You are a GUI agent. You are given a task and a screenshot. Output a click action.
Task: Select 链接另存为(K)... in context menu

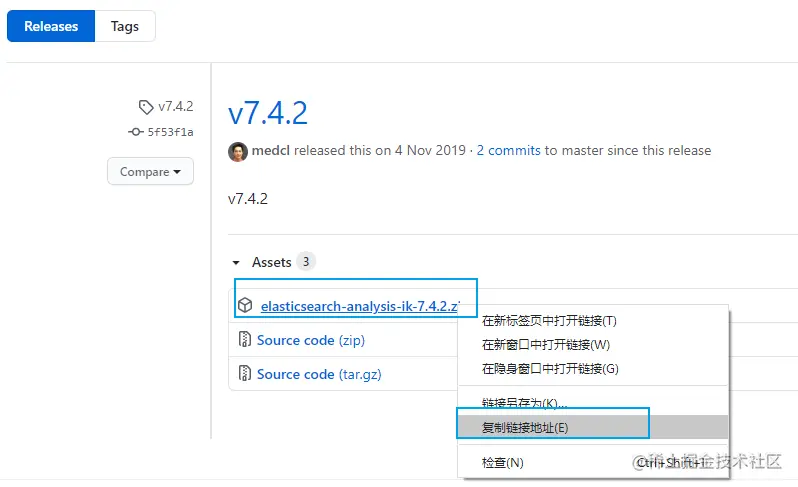click(593, 402)
